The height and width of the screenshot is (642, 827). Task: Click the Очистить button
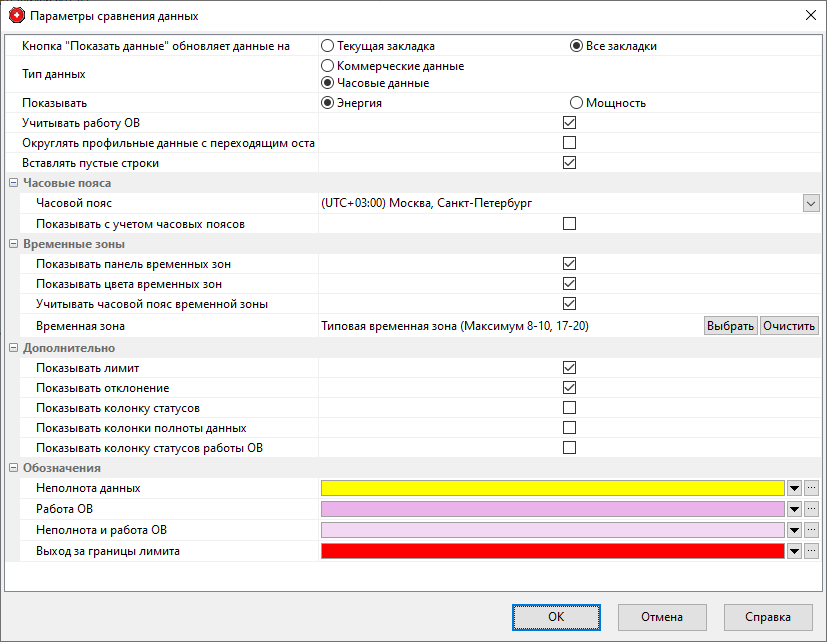[788, 326]
